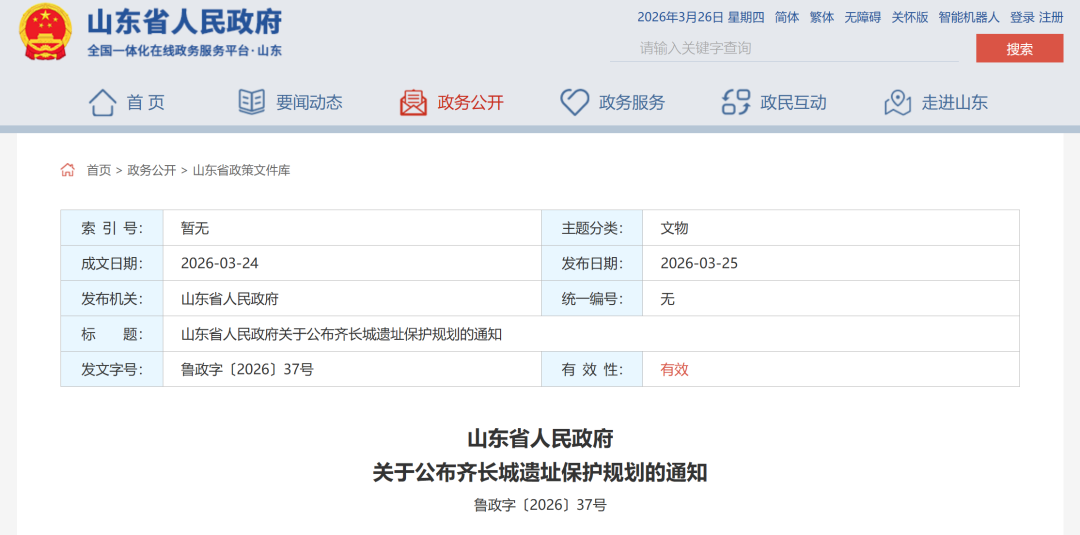Open the 登录 login link

1022,17
